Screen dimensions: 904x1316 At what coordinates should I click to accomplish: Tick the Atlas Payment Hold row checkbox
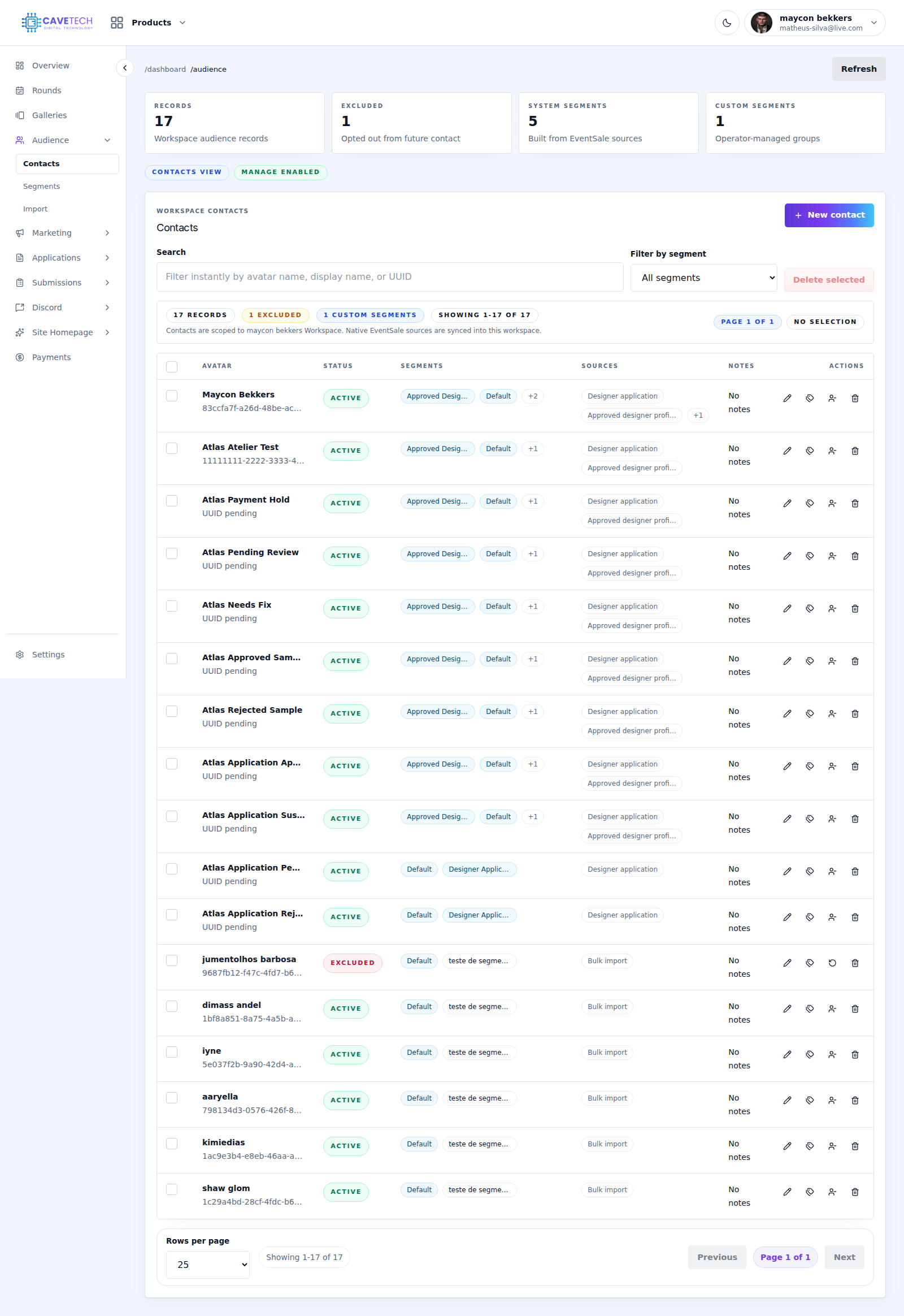pos(172,501)
